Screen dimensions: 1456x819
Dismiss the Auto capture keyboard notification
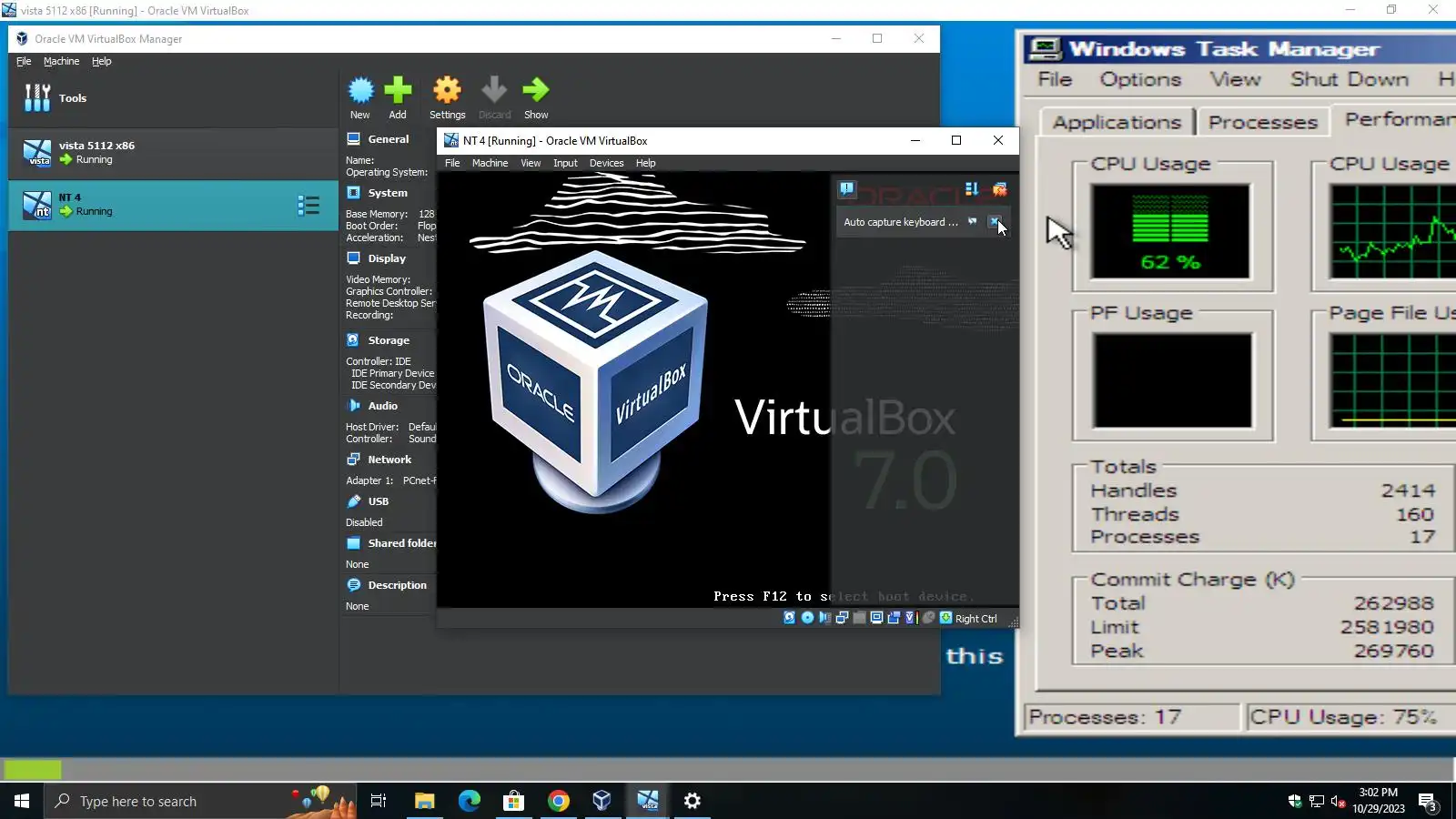pos(995,222)
